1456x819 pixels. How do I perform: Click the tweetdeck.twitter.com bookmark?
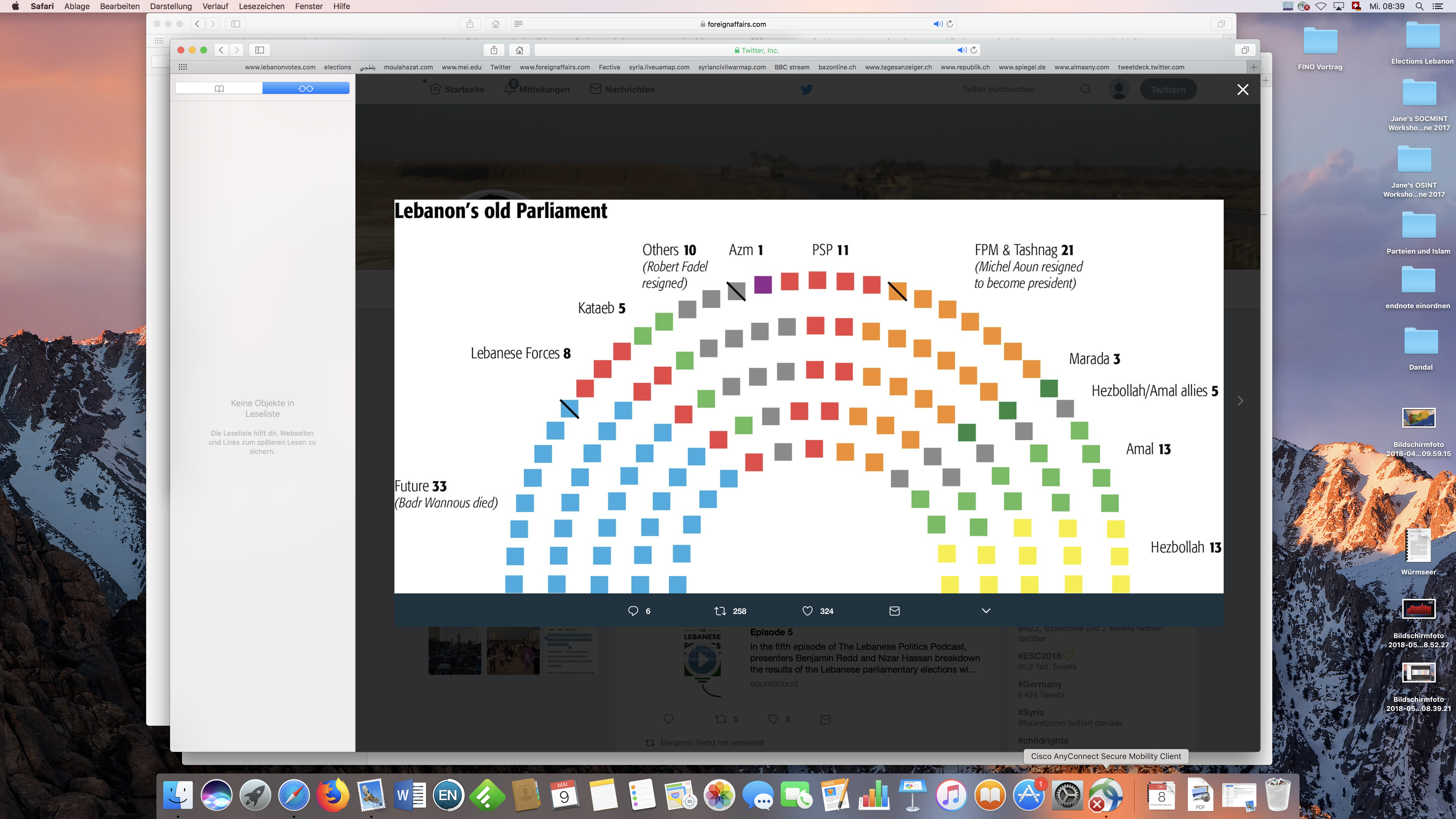pyautogui.click(x=1151, y=67)
